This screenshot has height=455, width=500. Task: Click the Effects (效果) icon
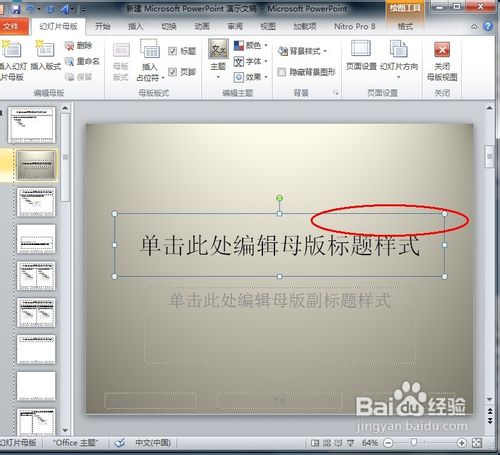[239, 77]
